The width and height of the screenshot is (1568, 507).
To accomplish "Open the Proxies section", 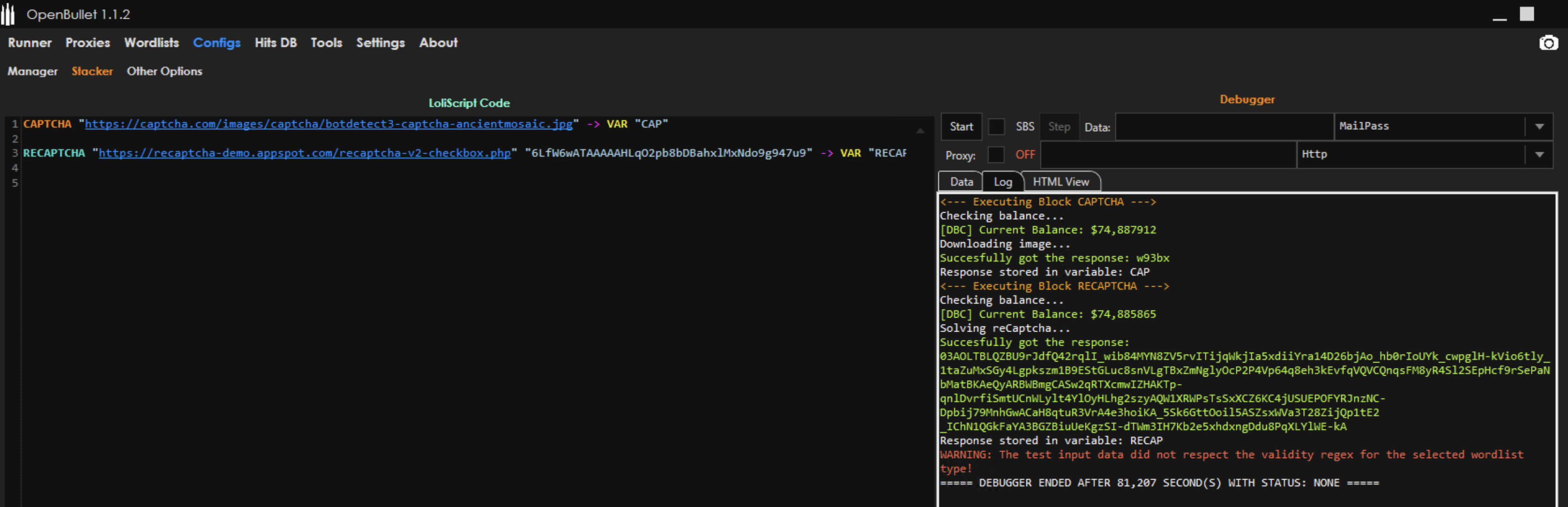I will [x=87, y=43].
